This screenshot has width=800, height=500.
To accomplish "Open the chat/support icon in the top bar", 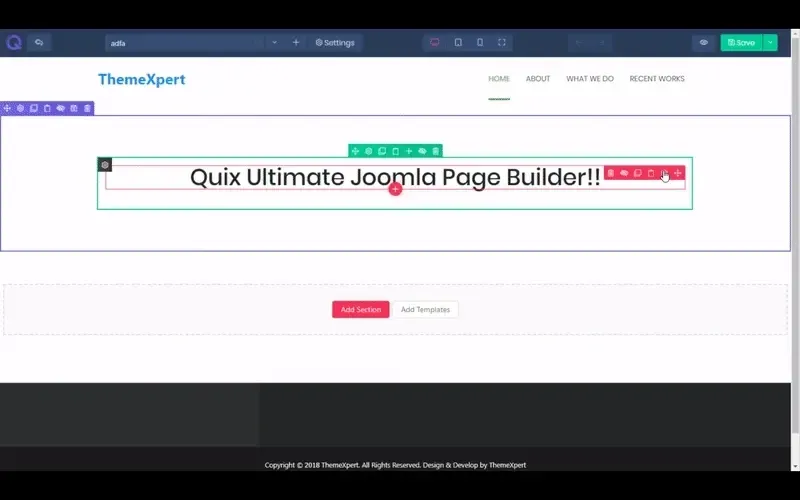I will (39, 42).
